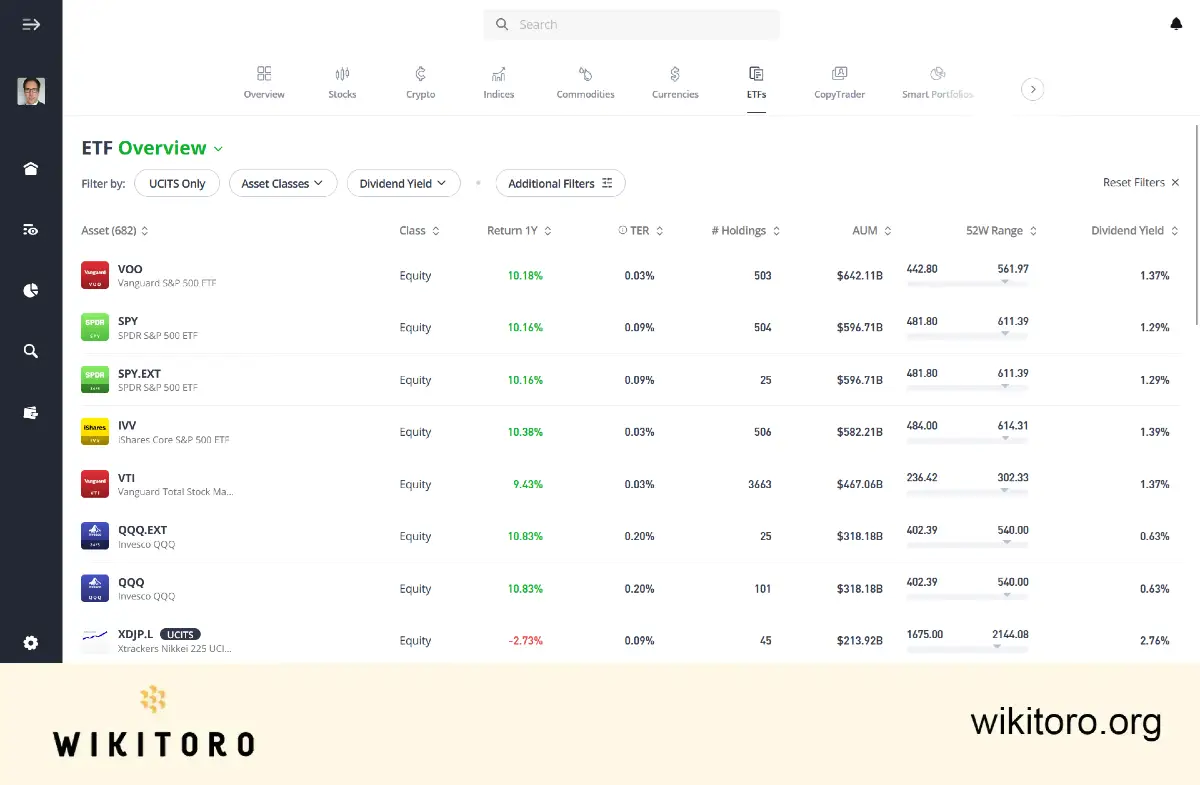The height and width of the screenshot is (785, 1200).
Task: Open the Watchlist eye icon in the sidebar
Action: click(31, 230)
